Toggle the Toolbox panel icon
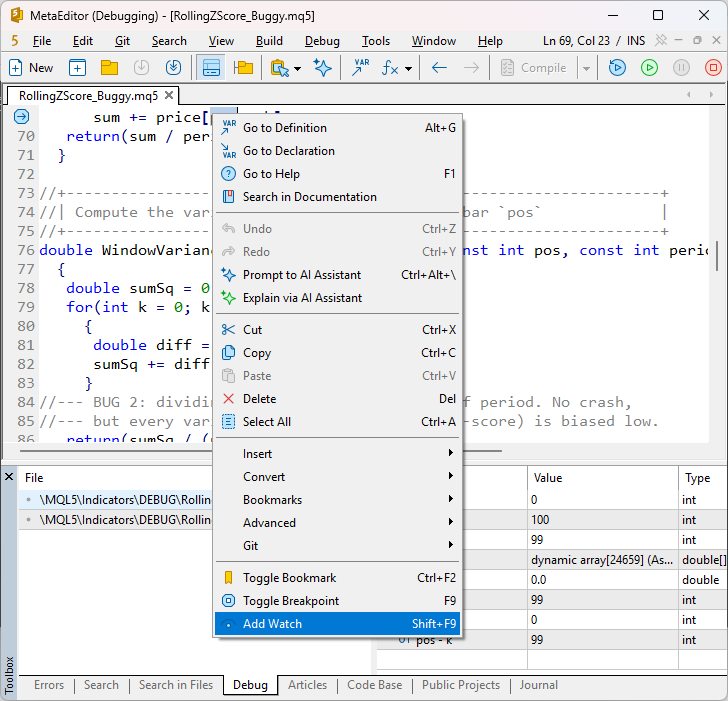 click(211, 68)
